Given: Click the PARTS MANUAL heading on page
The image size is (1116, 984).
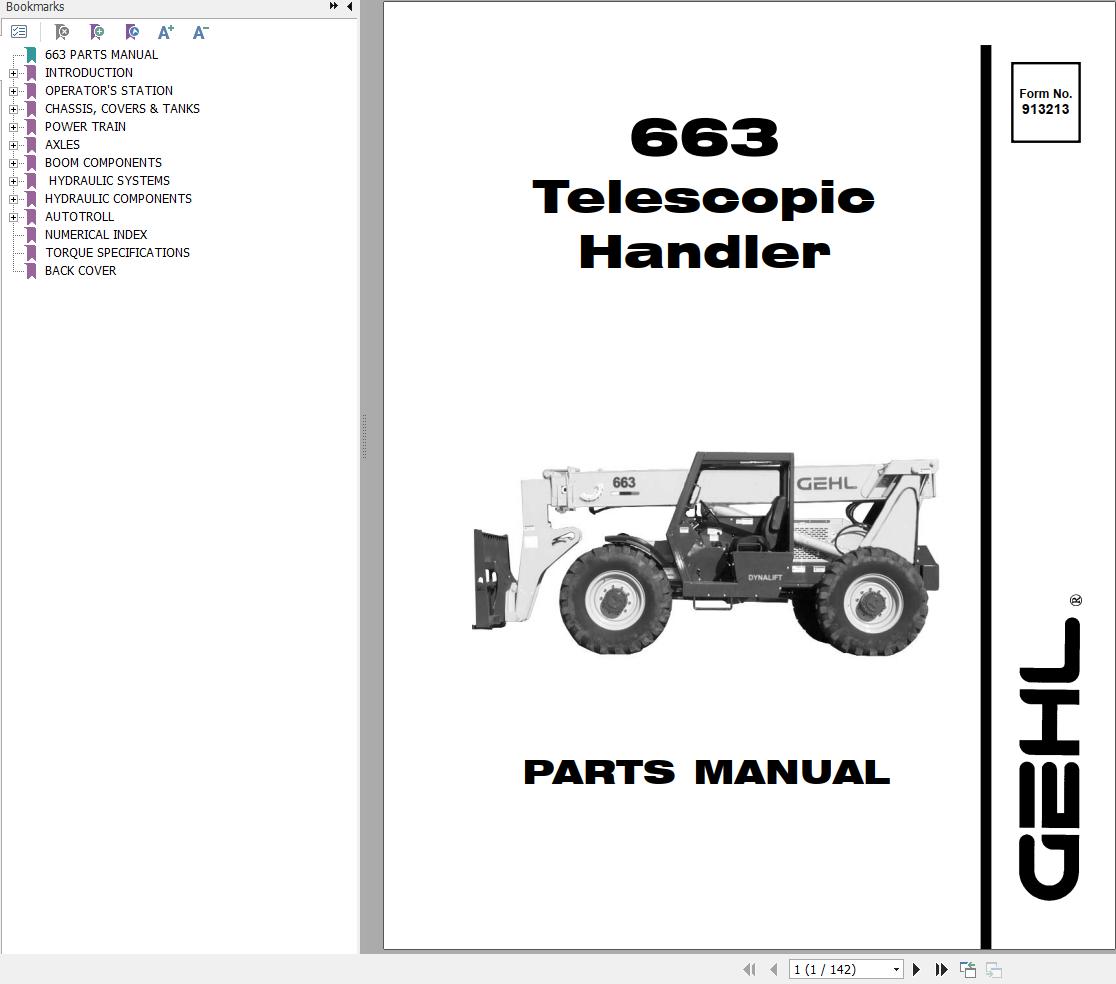Looking at the screenshot, I should (706, 772).
